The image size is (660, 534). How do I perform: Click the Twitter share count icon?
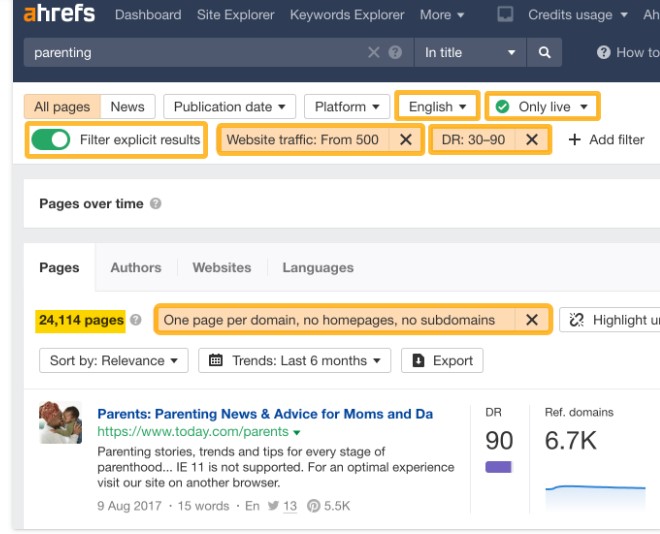272,506
